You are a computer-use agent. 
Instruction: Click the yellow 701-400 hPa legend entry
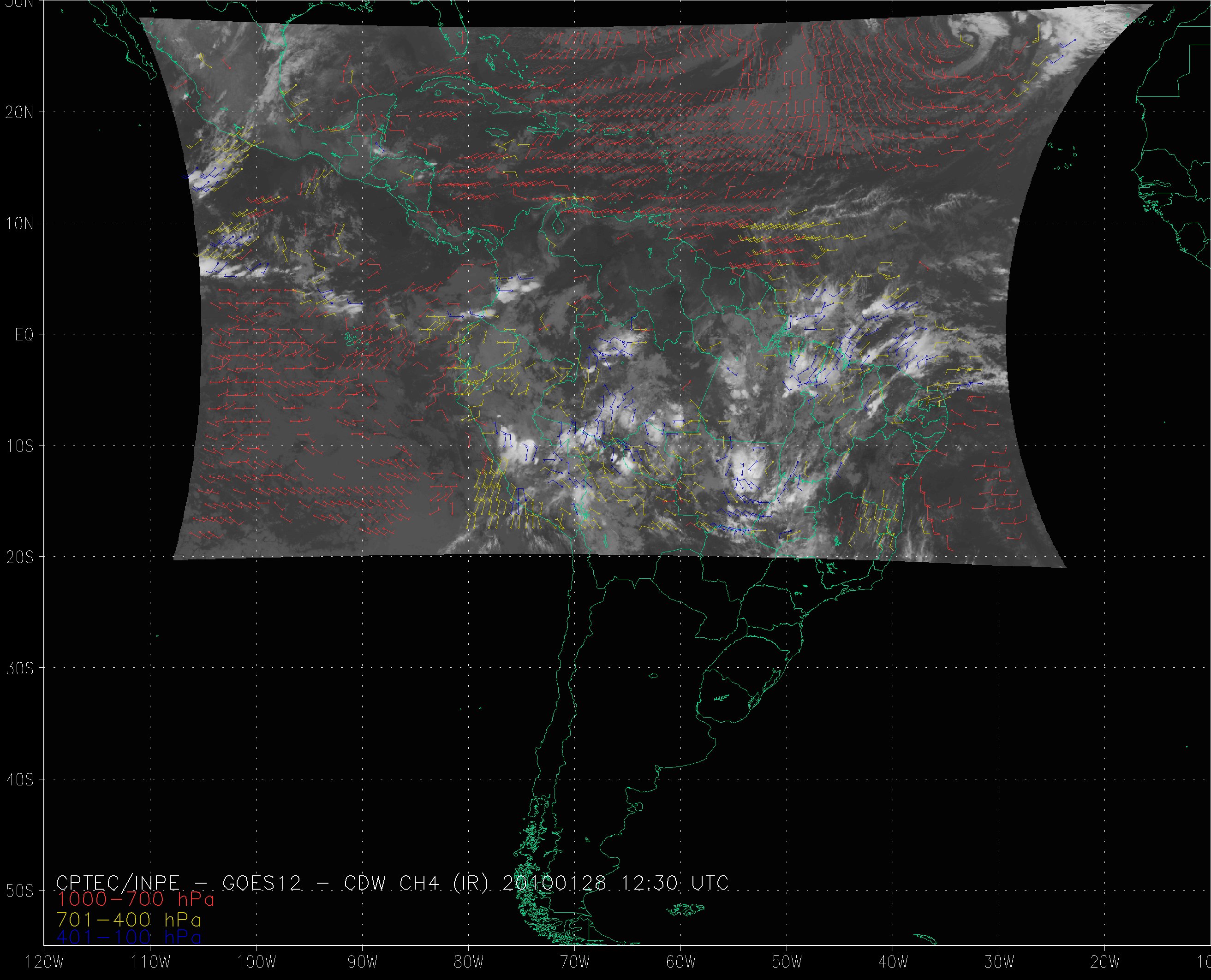pyautogui.click(x=129, y=920)
